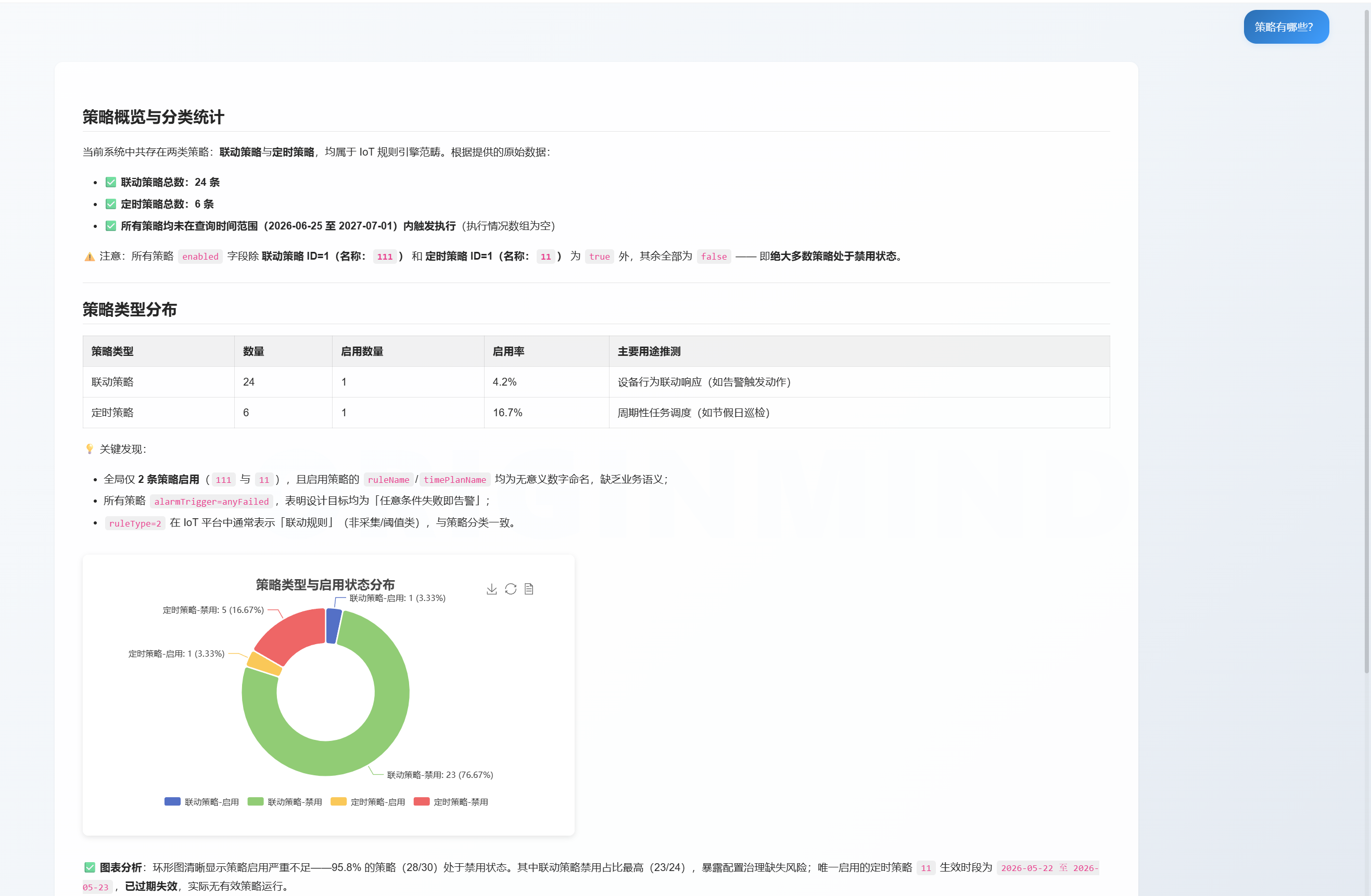
Task: Click the ruleName code tag
Action: (x=388, y=479)
